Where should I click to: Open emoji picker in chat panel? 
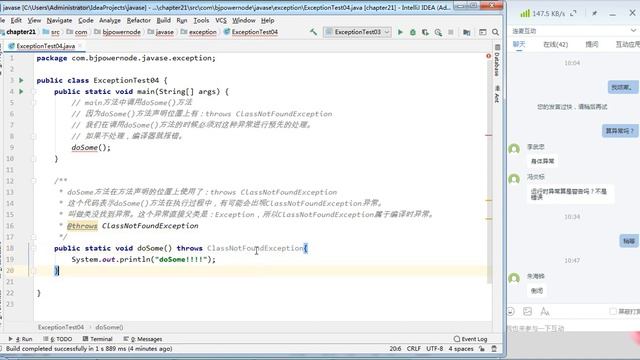[x=511, y=311]
